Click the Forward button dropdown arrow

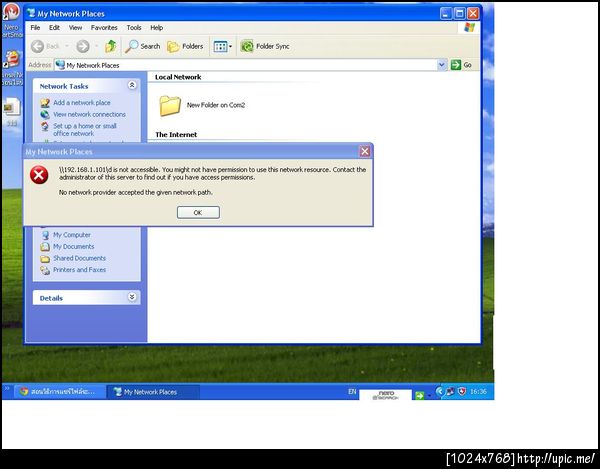coord(96,46)
